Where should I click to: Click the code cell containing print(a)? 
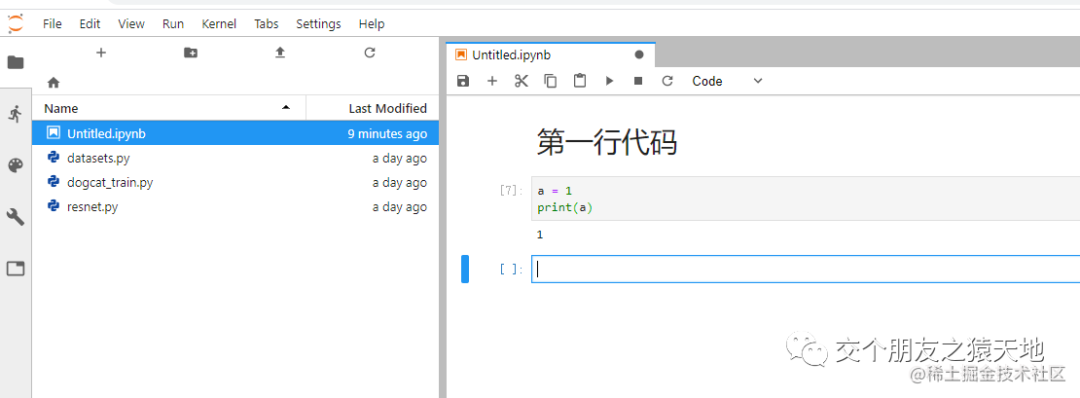[x=805, y=198]
